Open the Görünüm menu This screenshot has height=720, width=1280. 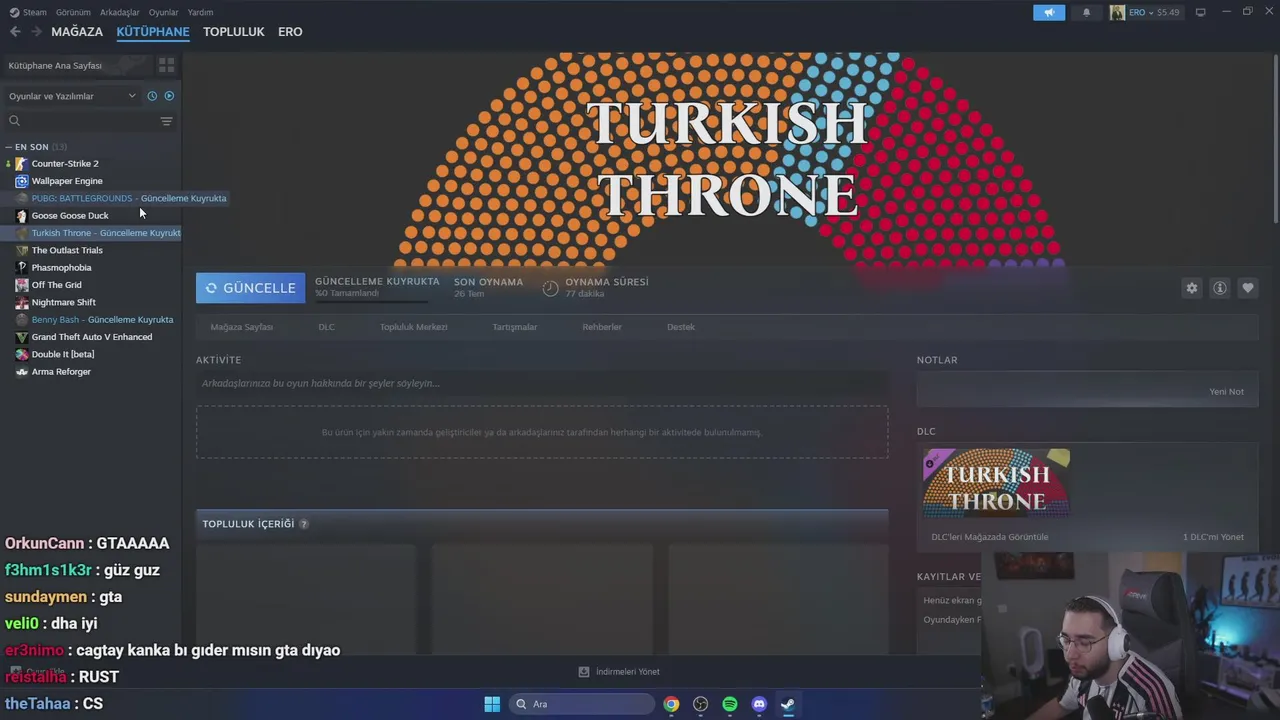tap(73, 12)
